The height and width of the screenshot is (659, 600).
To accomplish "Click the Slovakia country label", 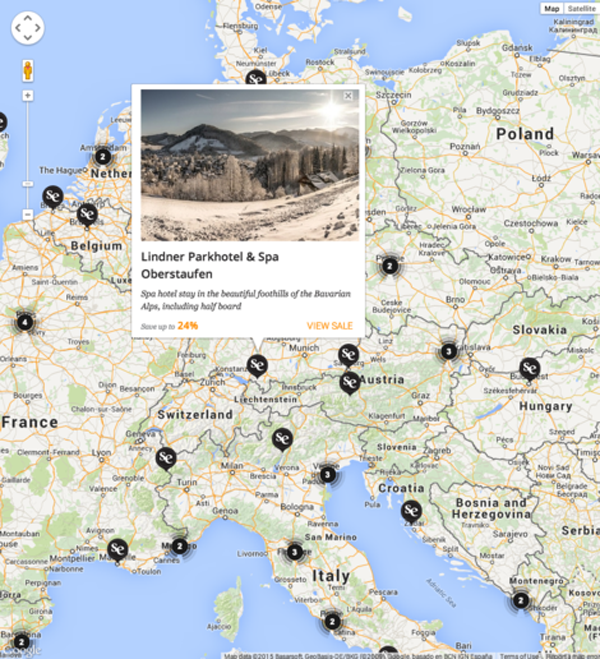I will pos(539,330).
